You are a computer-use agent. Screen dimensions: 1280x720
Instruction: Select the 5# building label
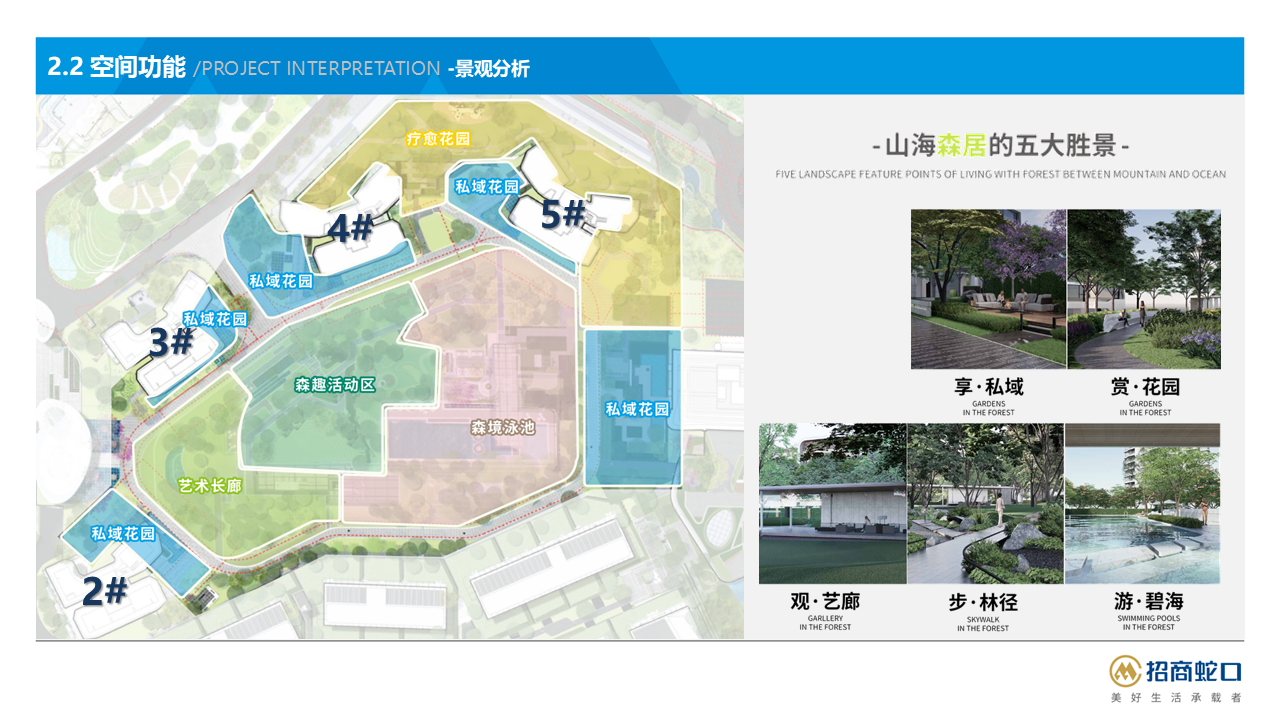pos(563,214)
